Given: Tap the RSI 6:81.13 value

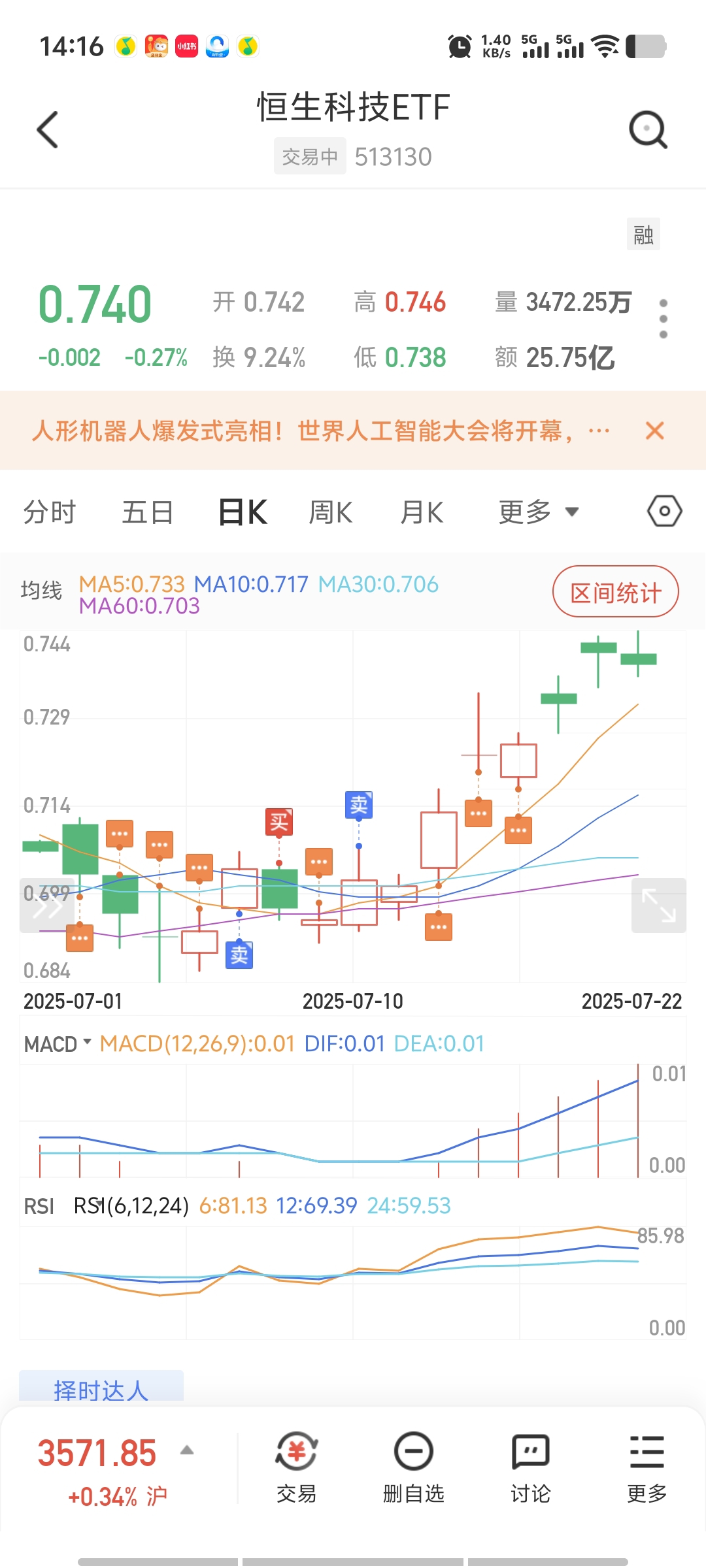Looking at the screenshot, I should 233,1206.
